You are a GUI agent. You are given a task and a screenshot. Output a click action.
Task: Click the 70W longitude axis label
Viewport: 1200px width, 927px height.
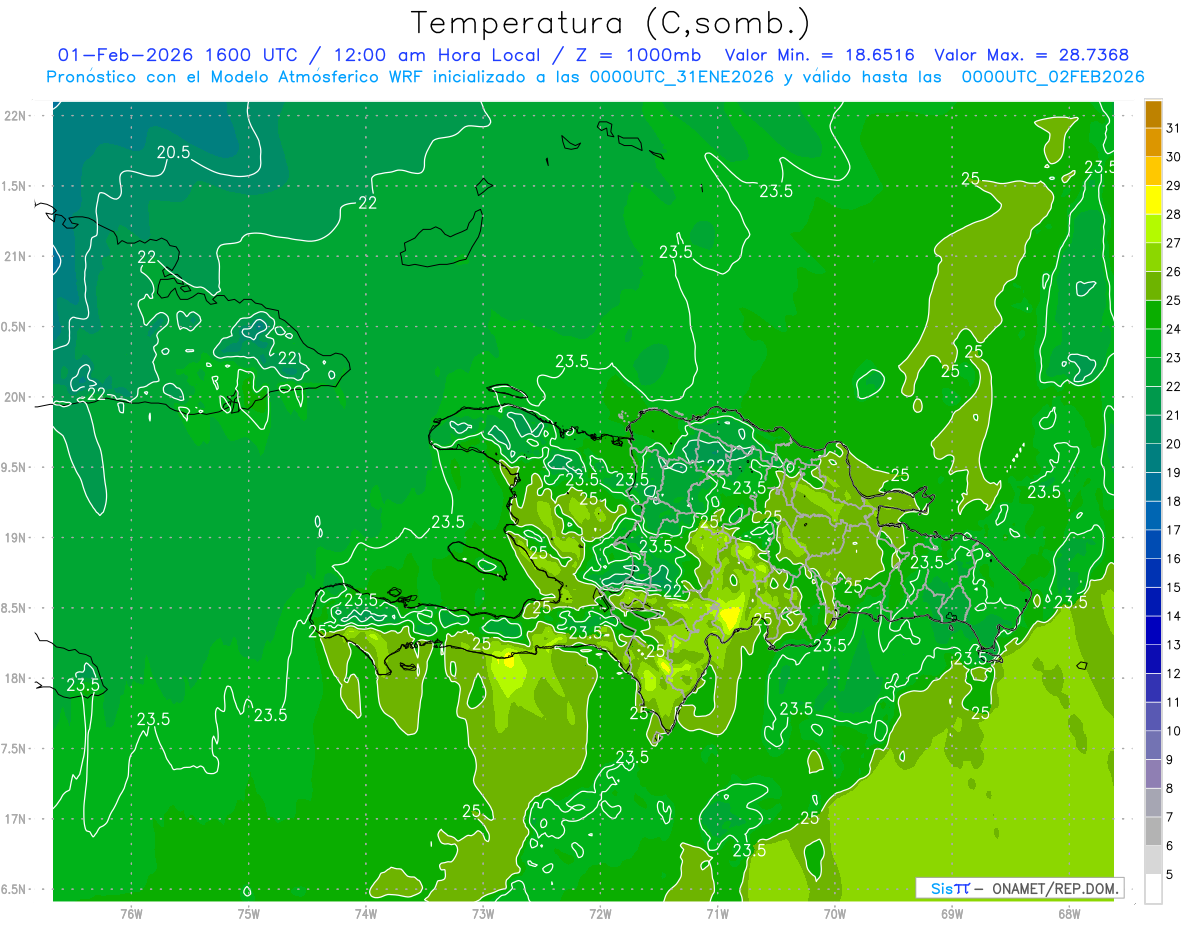[x=834, y=913]
